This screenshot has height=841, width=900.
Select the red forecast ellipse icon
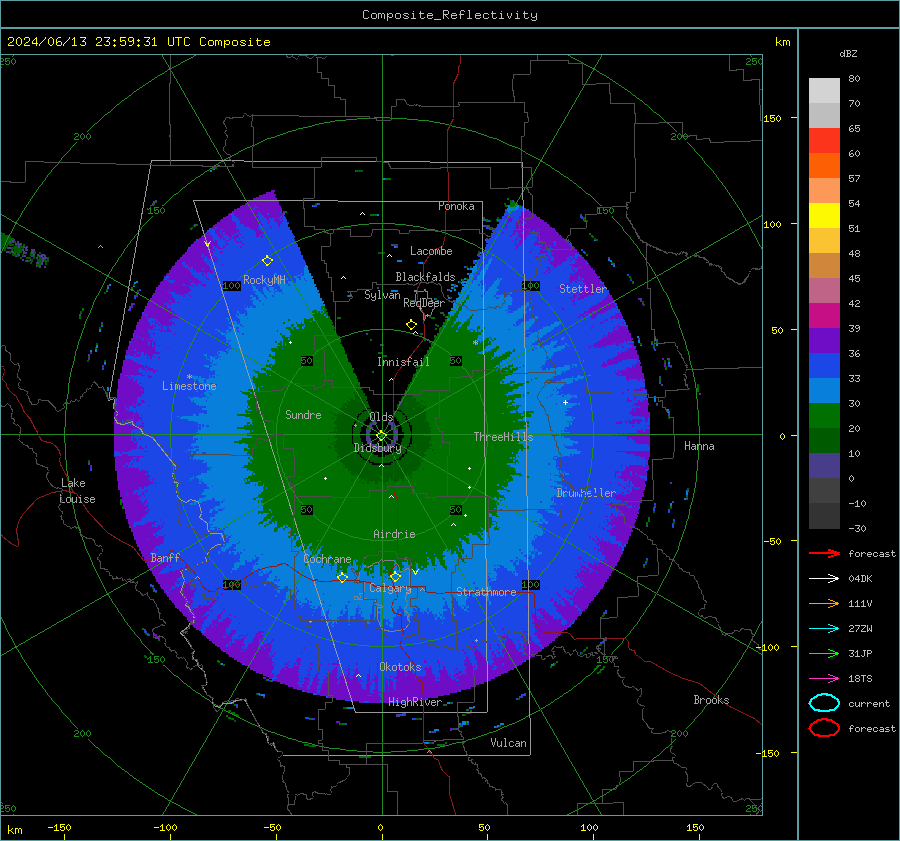824,728
